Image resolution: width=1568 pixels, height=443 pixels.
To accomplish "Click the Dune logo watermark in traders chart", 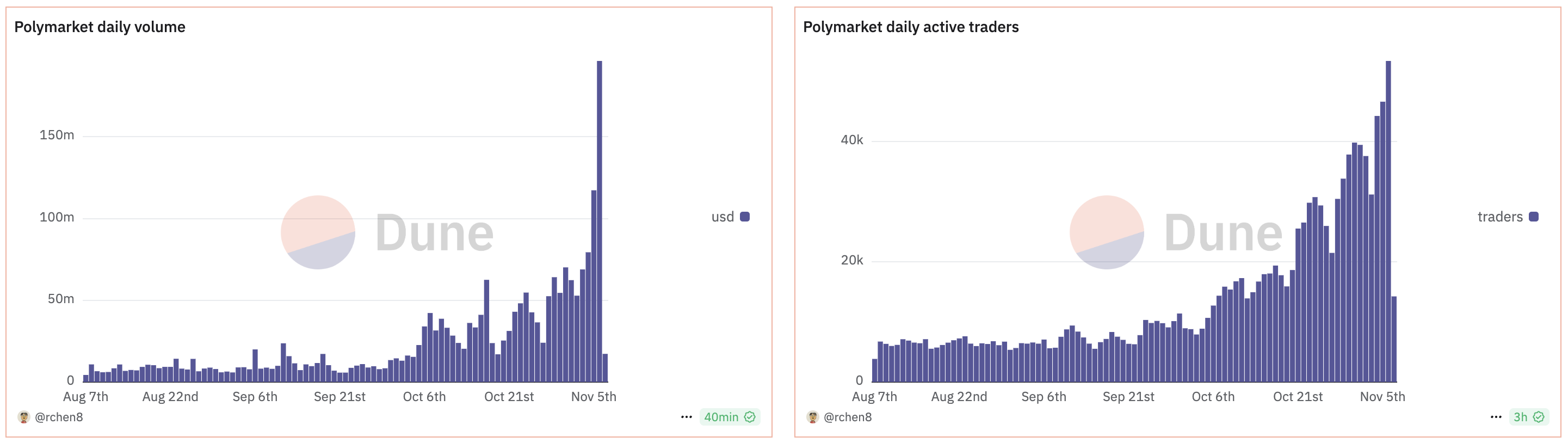I will [x=1176, y=232].
